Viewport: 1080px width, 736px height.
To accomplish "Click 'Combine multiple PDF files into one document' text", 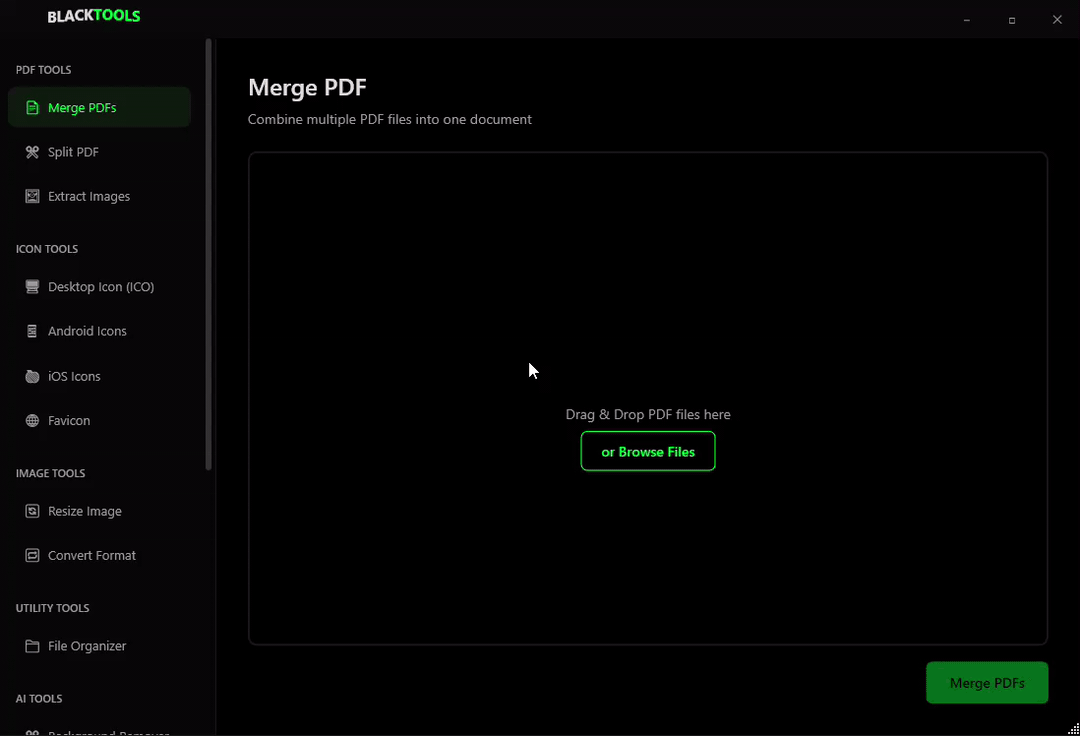I will (x=390, y=120).
